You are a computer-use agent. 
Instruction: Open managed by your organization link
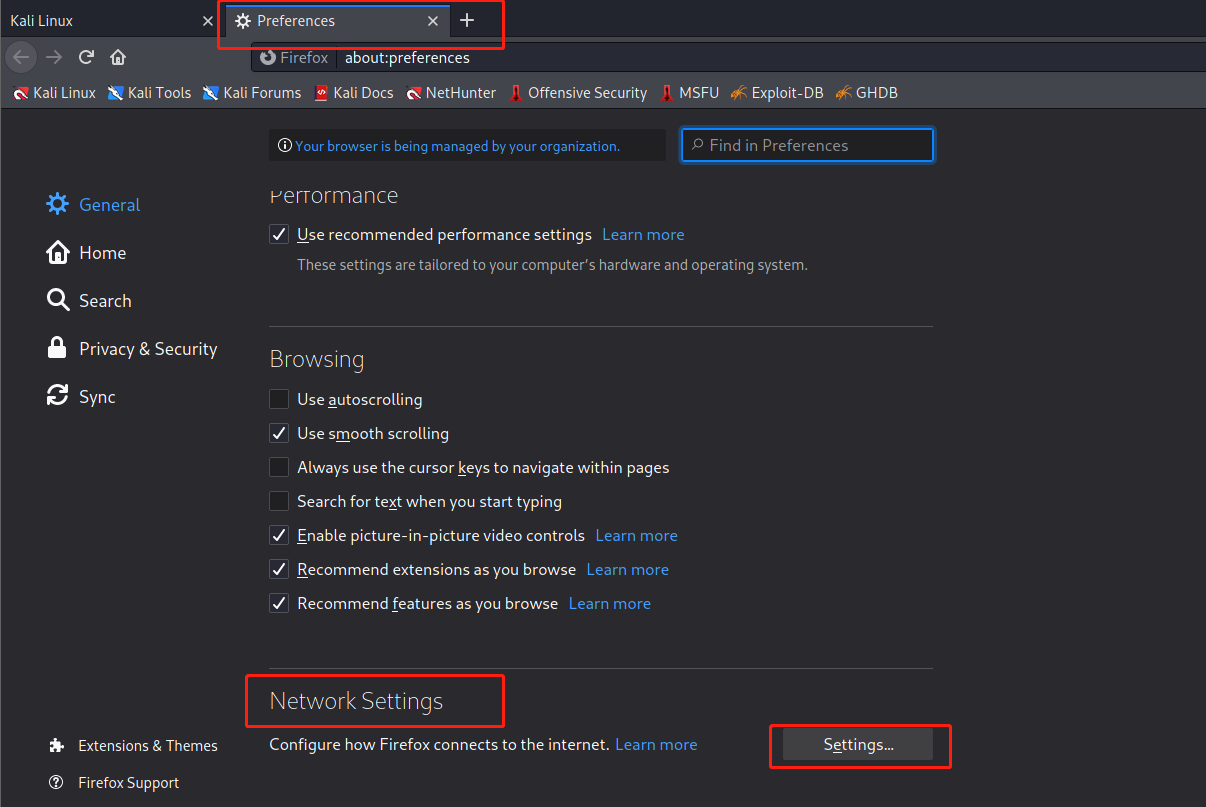point(457,146)
